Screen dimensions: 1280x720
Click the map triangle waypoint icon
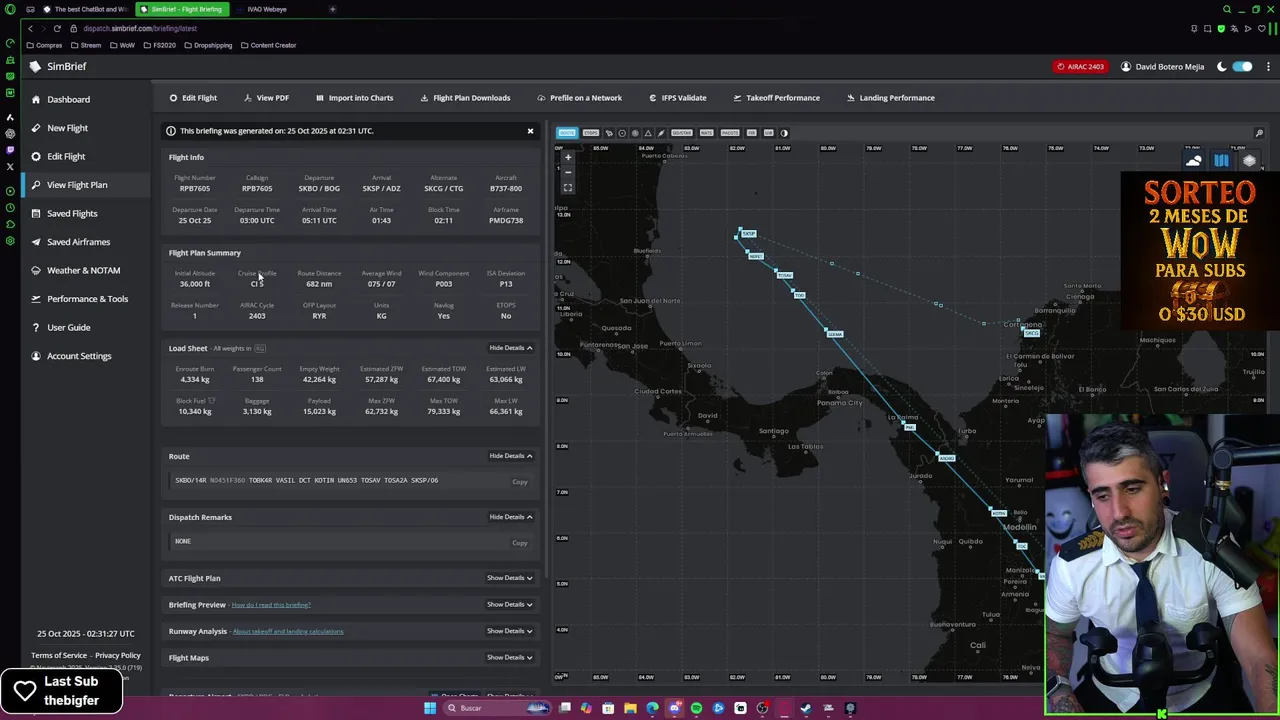648,133
